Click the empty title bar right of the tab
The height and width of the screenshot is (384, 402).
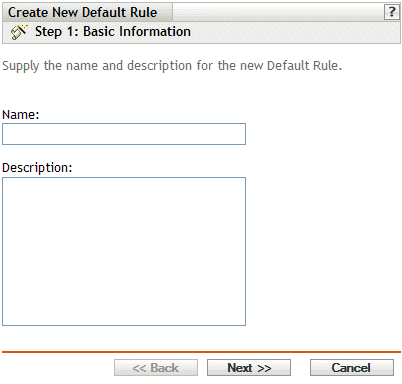pos(278,12)
